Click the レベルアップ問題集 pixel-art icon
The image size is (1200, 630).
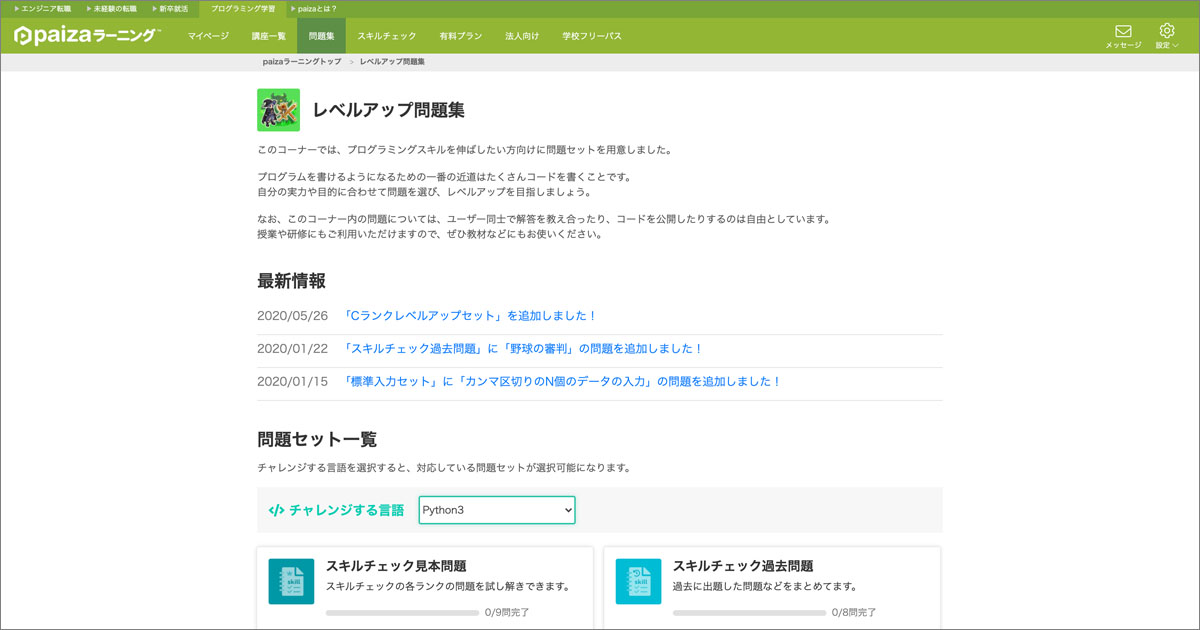point(278,110)
